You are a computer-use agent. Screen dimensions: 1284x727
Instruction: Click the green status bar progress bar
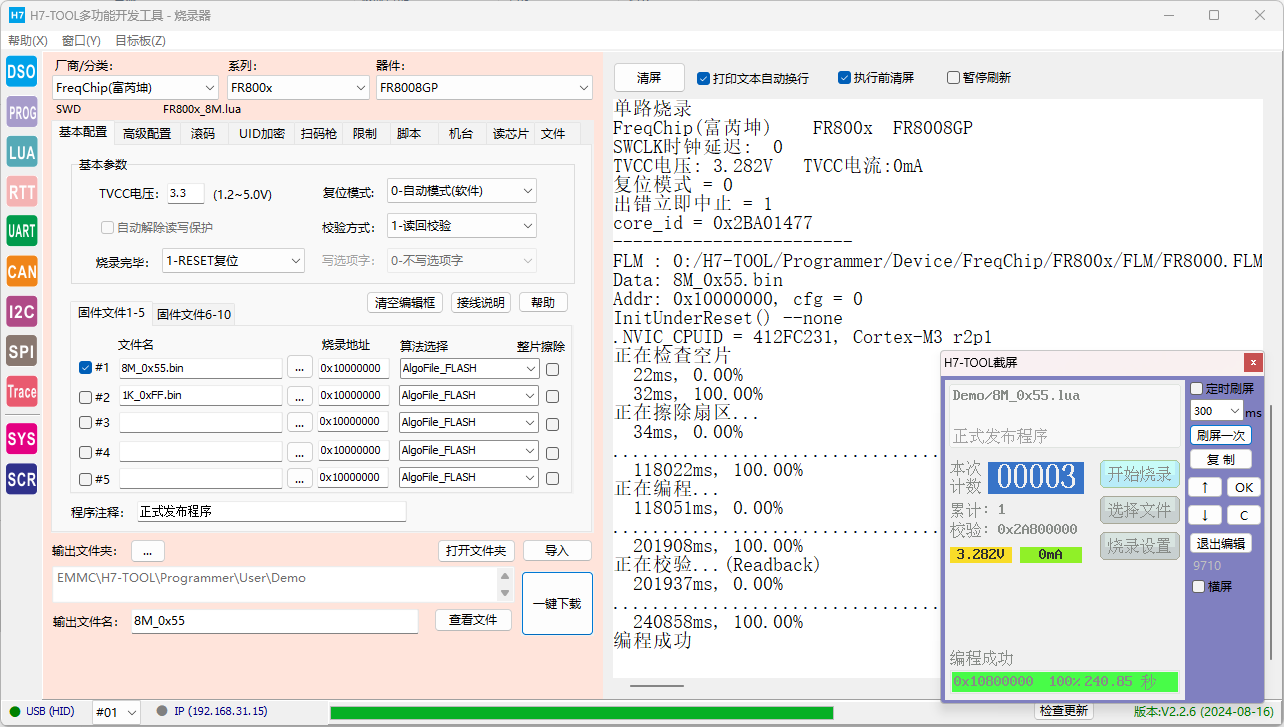tap(581, 713)
